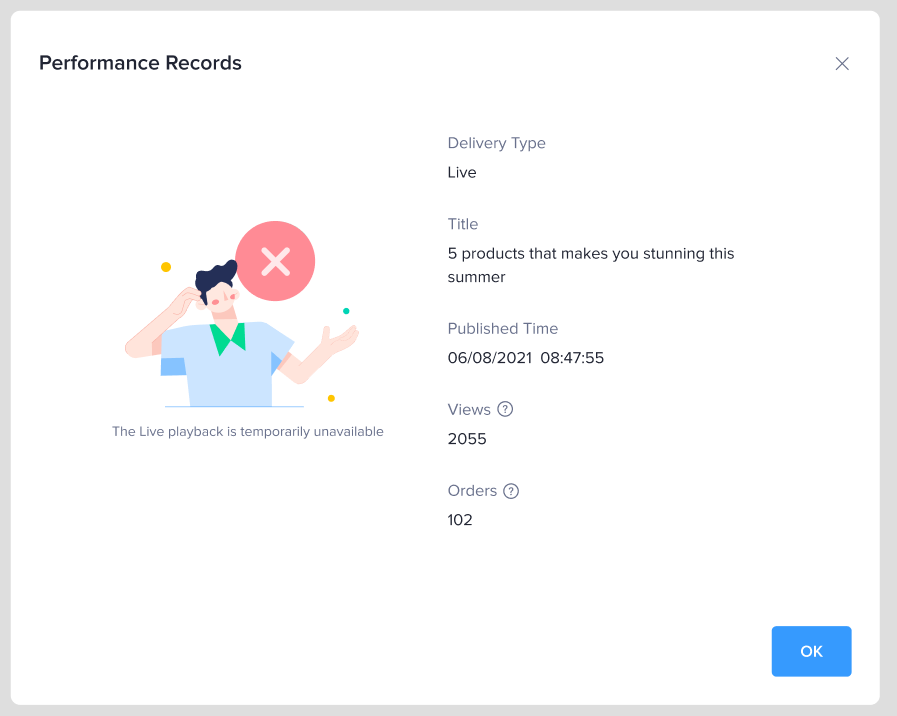
Task: Select the teal dot near the character's hand
Action: pyautogui.click(x=347, y=310)
